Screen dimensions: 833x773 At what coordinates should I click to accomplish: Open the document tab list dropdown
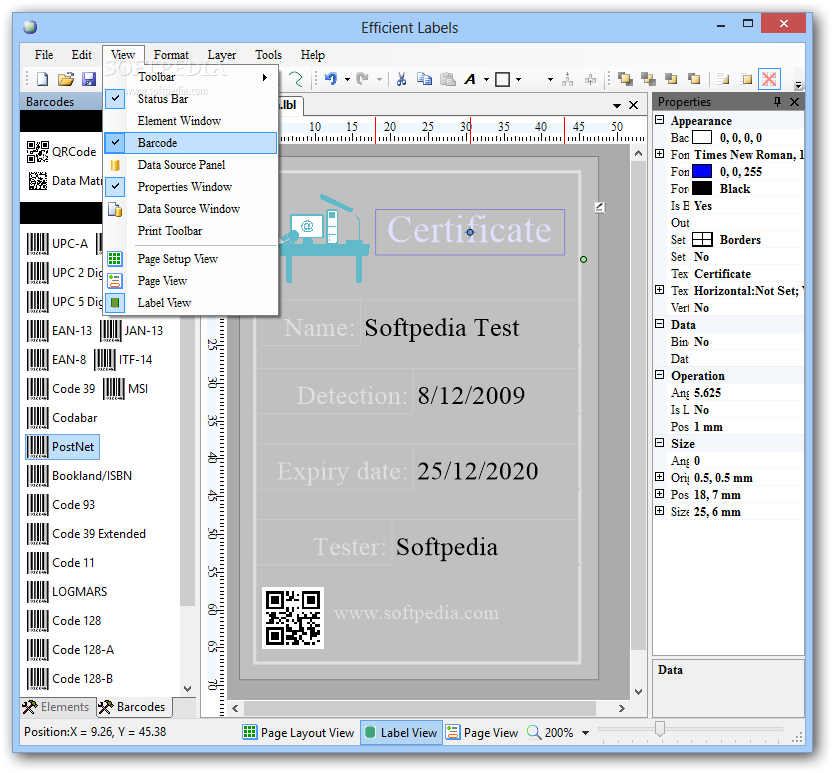pos(617,105)
